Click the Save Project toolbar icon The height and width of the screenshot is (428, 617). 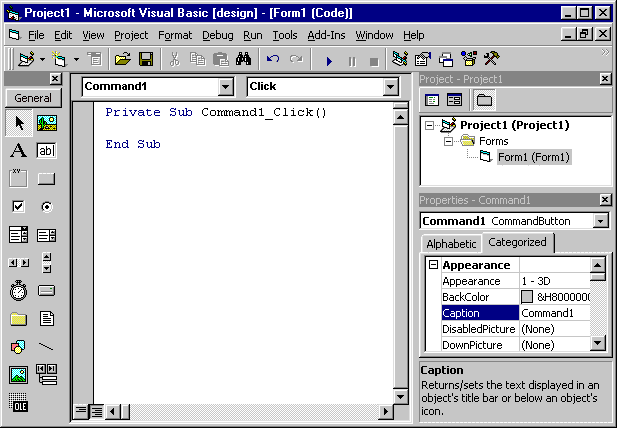[x=146, y=60]
